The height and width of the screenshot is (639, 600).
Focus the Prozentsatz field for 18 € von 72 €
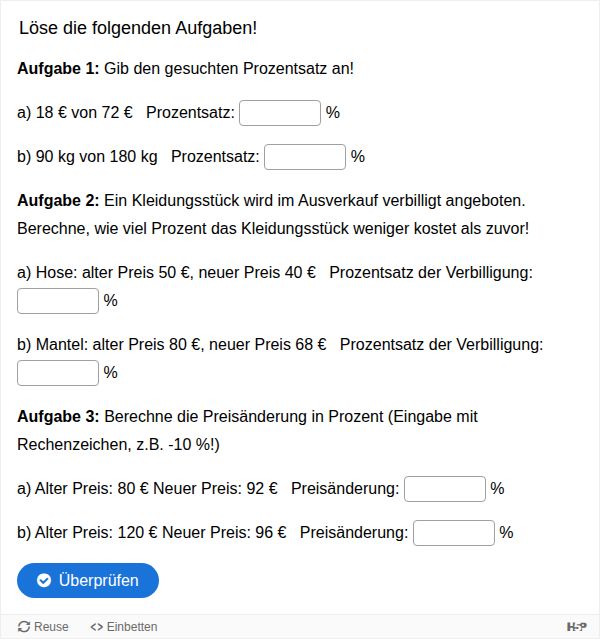(280, 113)
